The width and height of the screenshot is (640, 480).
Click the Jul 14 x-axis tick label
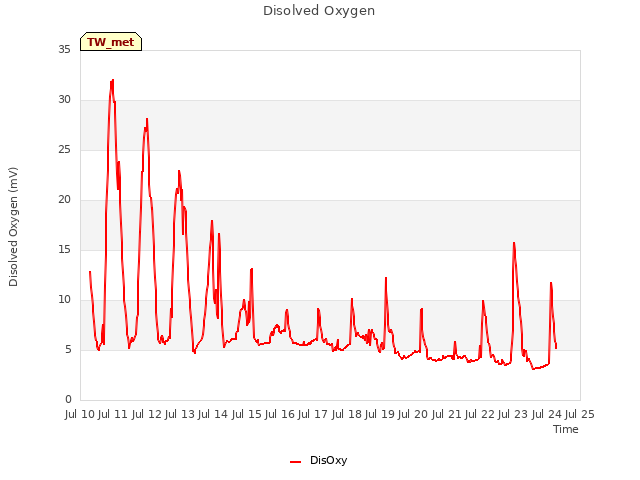(213, 414)
